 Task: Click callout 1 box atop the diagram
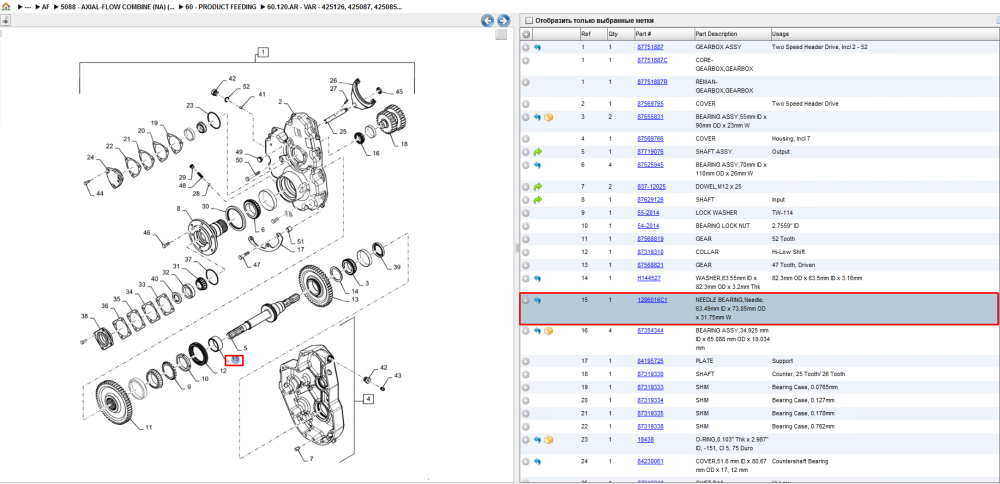click(263, 52)
